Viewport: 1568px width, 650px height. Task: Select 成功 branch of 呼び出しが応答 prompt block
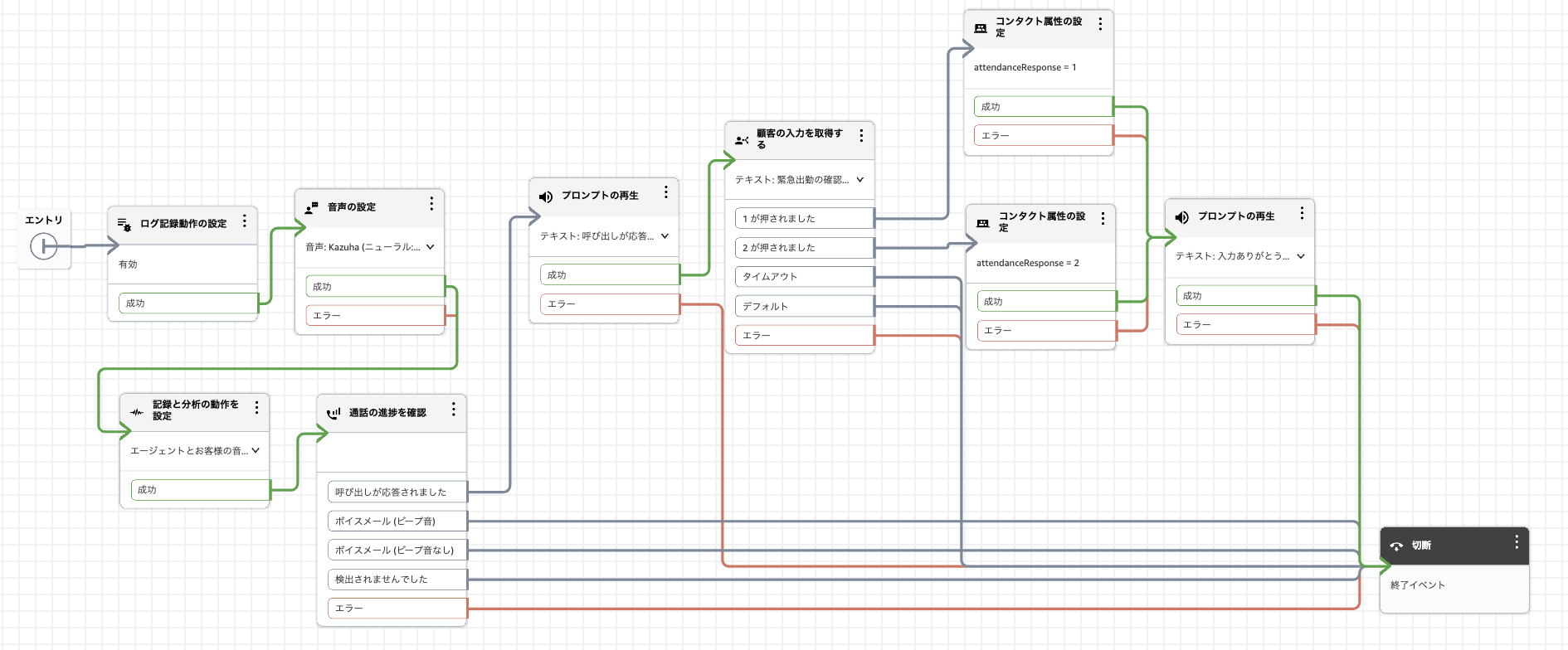coord(610,274)
